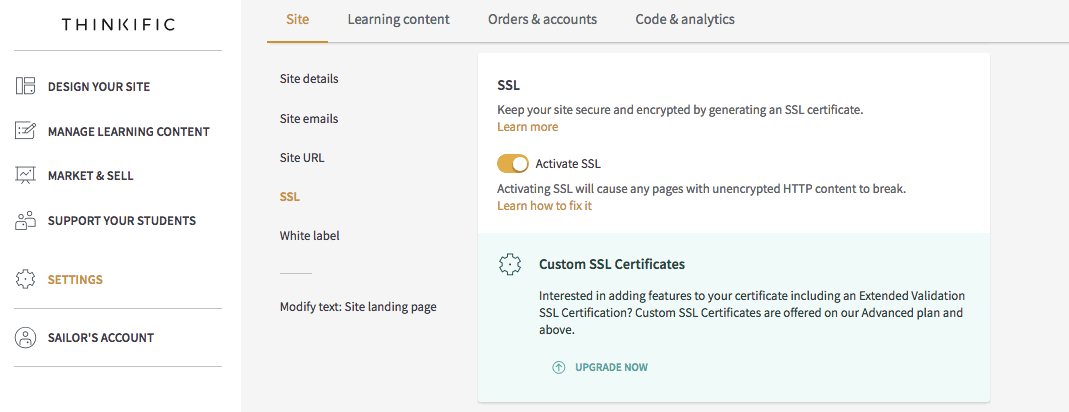Click the Market & Sell presentation icon
The height and width of the screenshot is (412, 1069).
click(25, 175)
